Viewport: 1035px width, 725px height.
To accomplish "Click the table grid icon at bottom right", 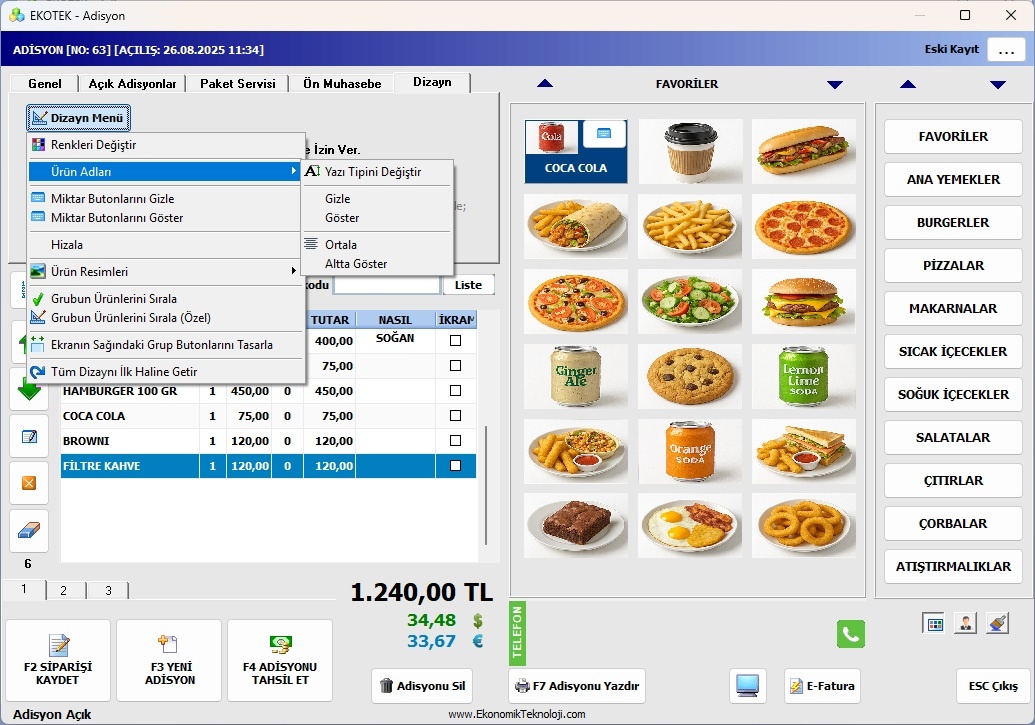I will pos(935,623).
